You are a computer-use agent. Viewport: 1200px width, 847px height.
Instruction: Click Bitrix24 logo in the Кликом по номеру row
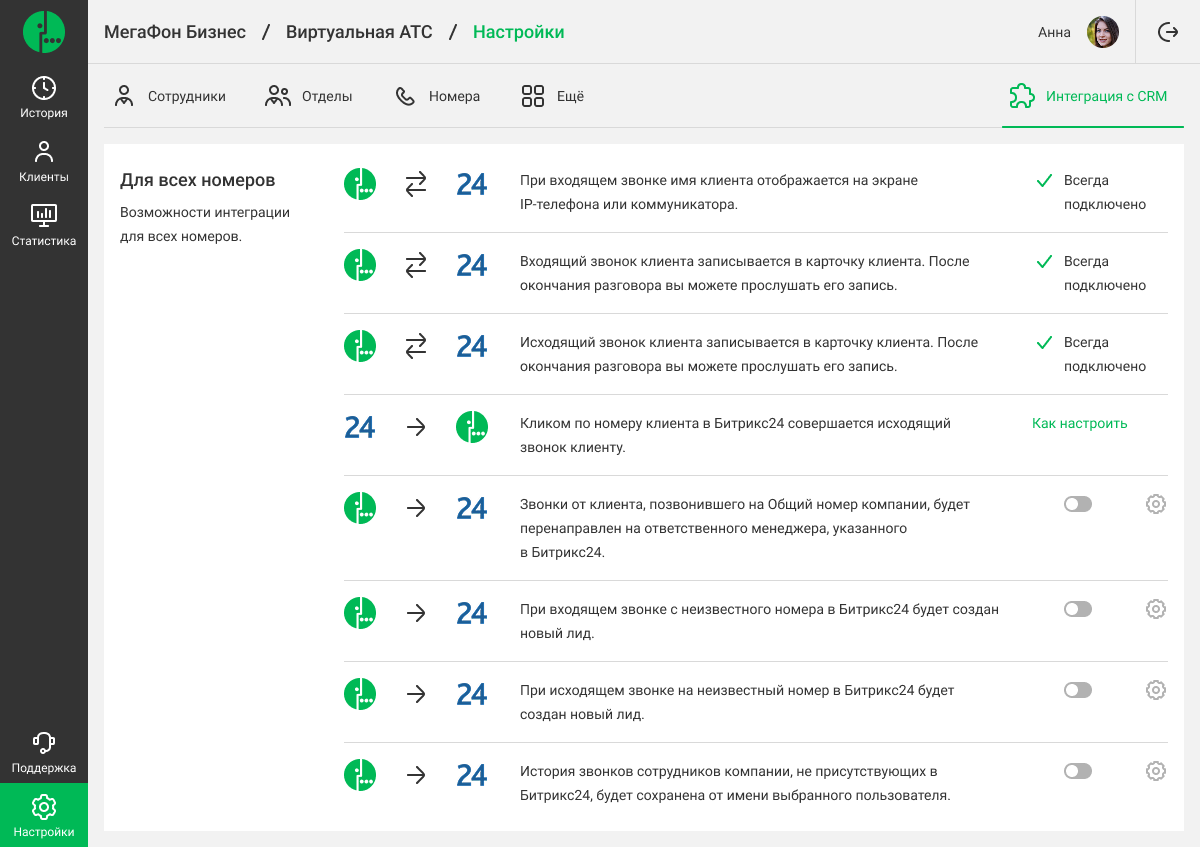pyautogui.click(x=360, y=427)
